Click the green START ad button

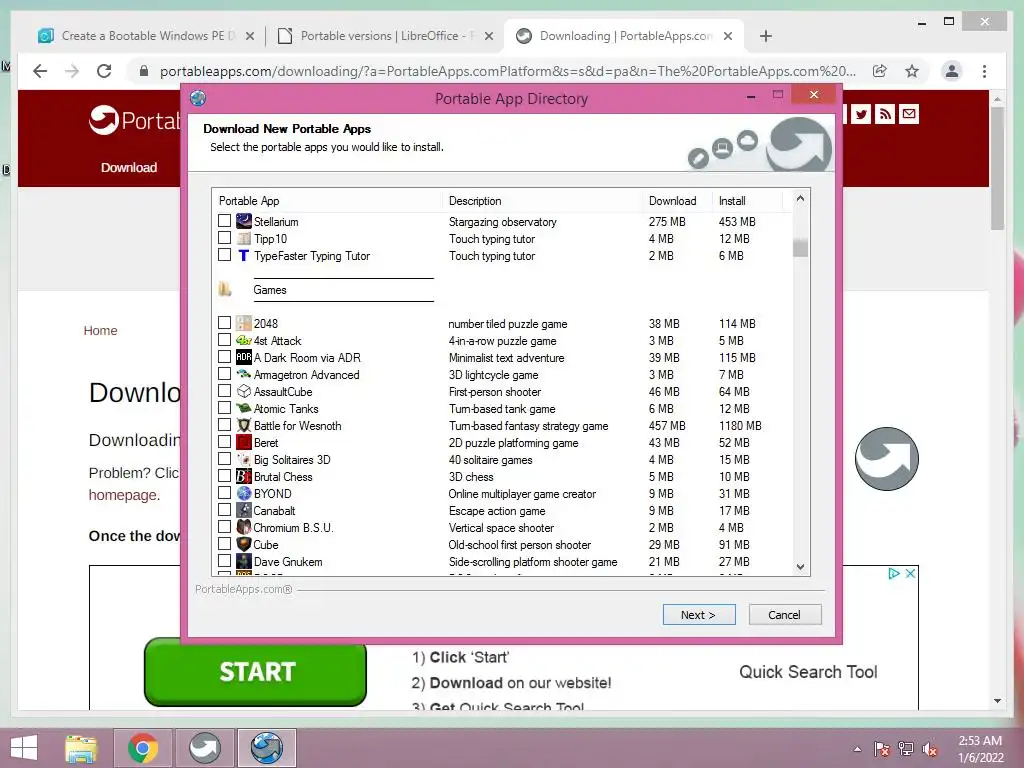point(255,672)
